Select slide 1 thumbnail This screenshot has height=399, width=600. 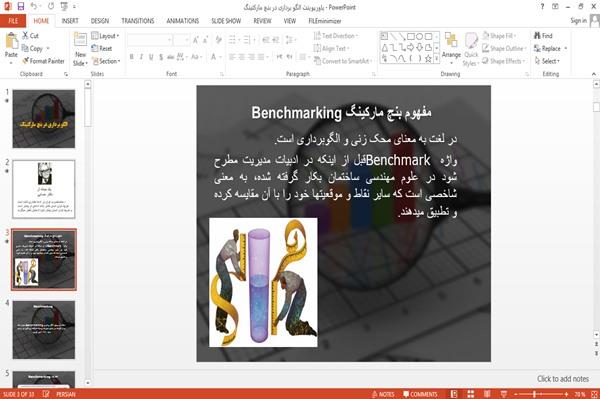[x=44, y=119]
